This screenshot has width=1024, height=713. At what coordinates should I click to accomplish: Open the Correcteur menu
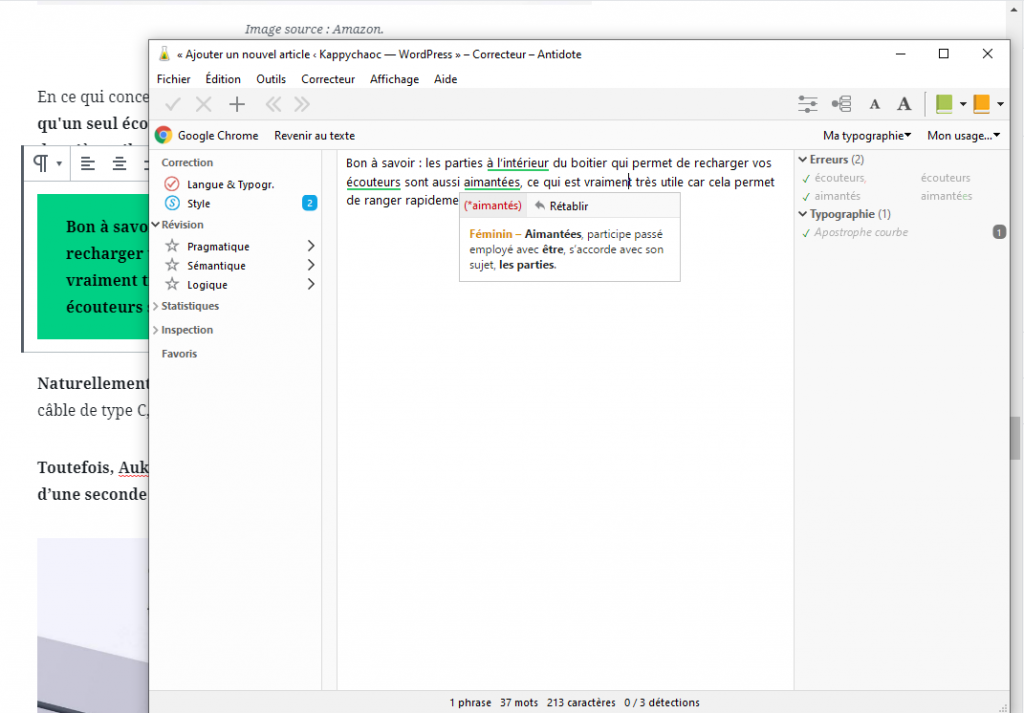point(328,79)
